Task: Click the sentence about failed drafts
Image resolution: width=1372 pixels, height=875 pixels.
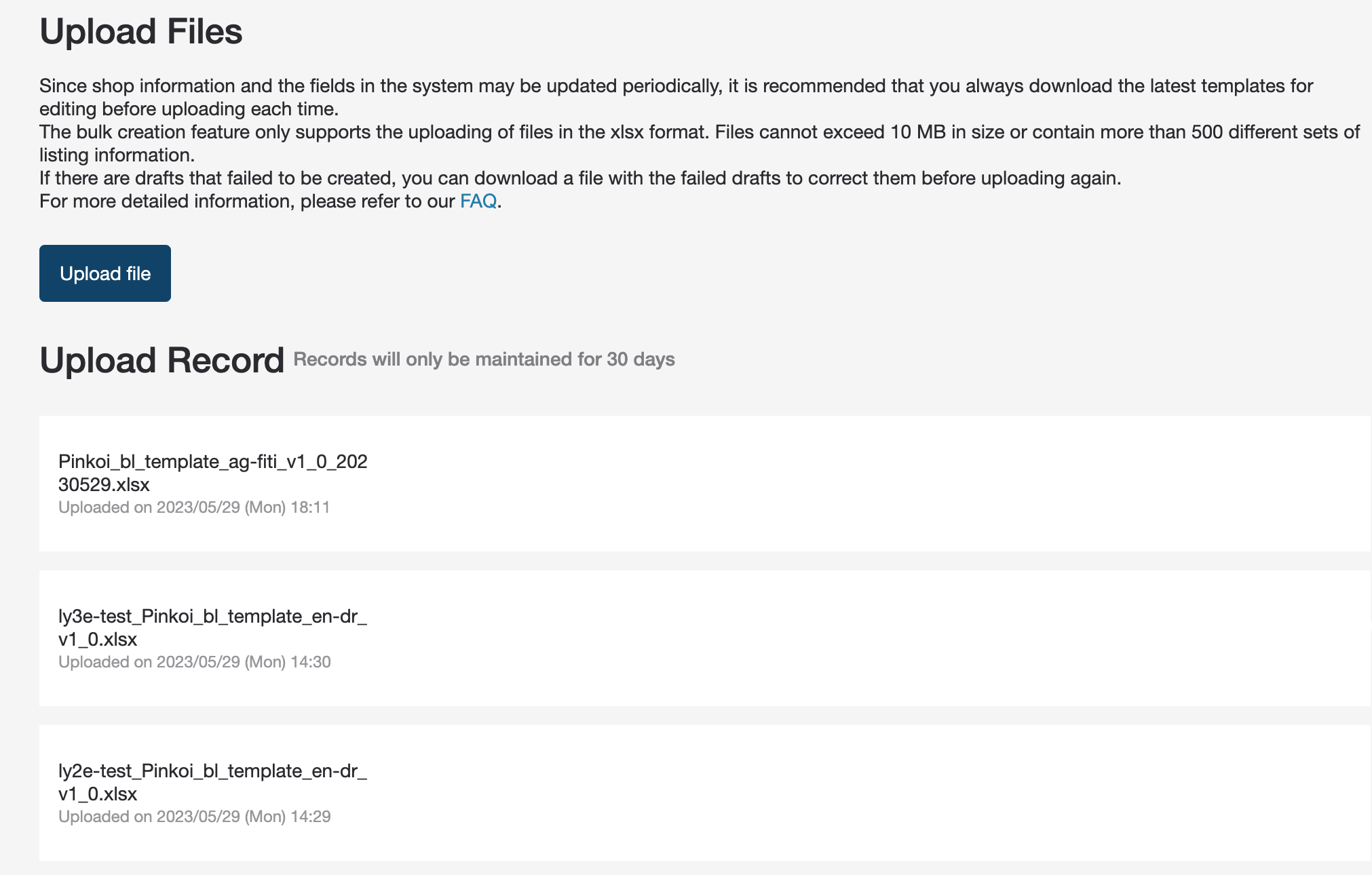Action: point(579,178)
